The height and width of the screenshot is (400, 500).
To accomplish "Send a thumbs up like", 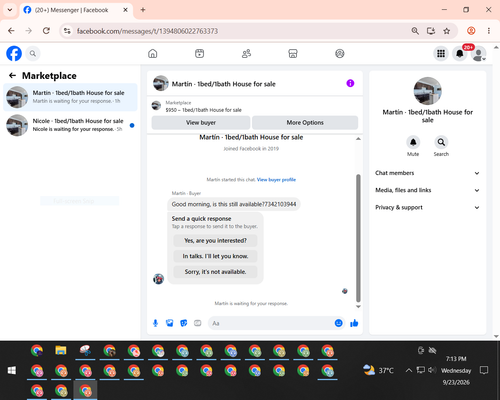I will [354, 323].
